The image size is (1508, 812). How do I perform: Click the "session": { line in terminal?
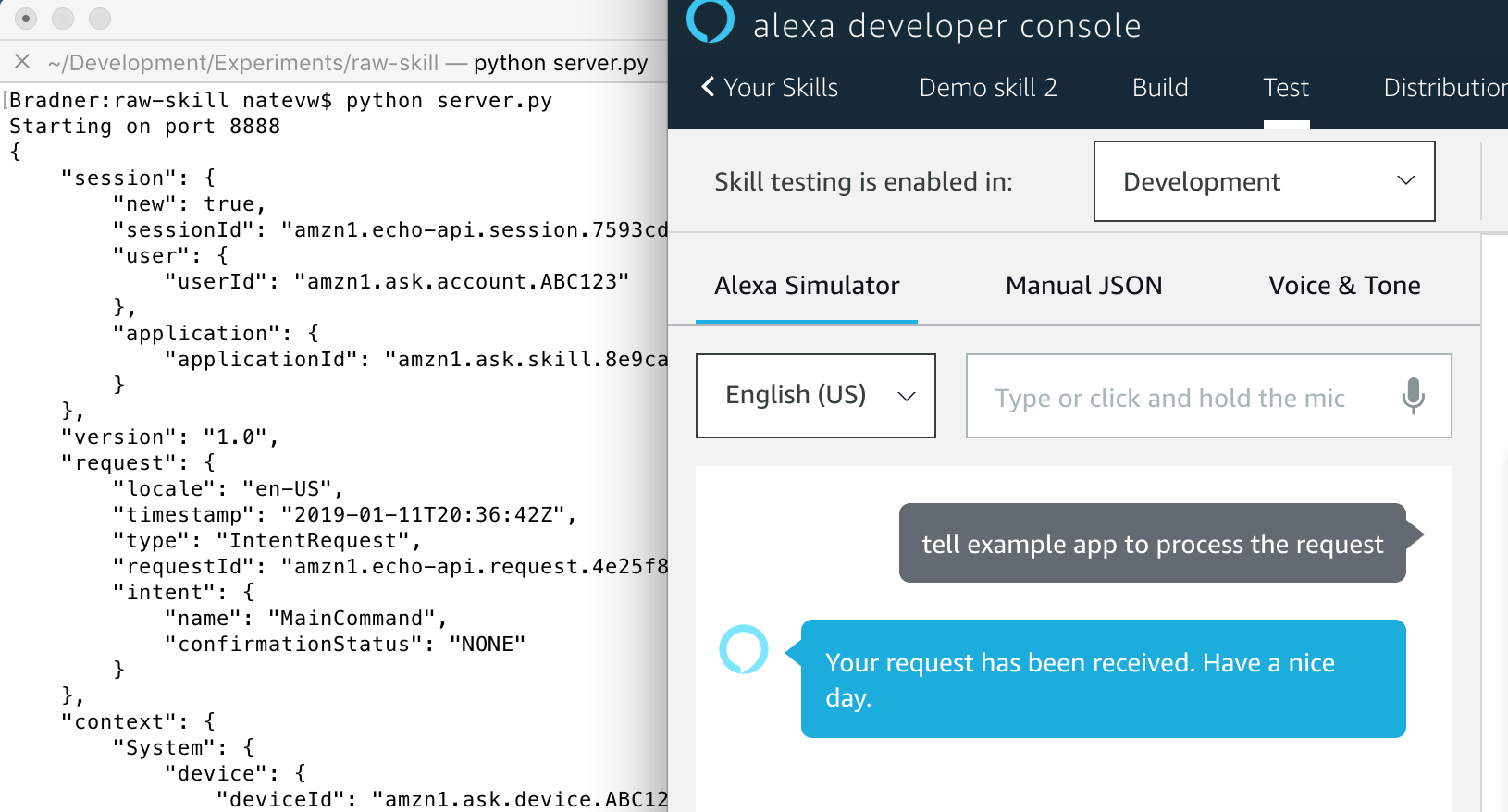[138, 178]
